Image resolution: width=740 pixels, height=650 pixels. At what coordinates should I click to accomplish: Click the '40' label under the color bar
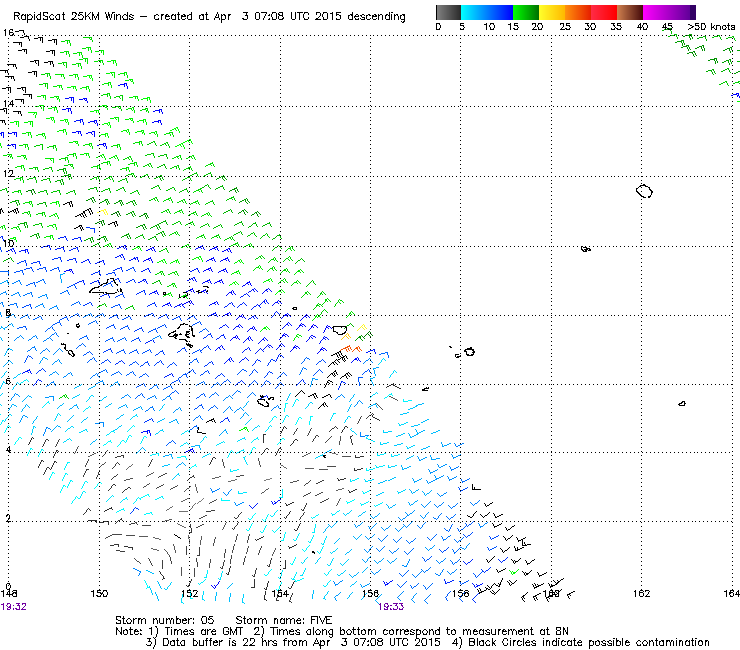click(642, 27)
